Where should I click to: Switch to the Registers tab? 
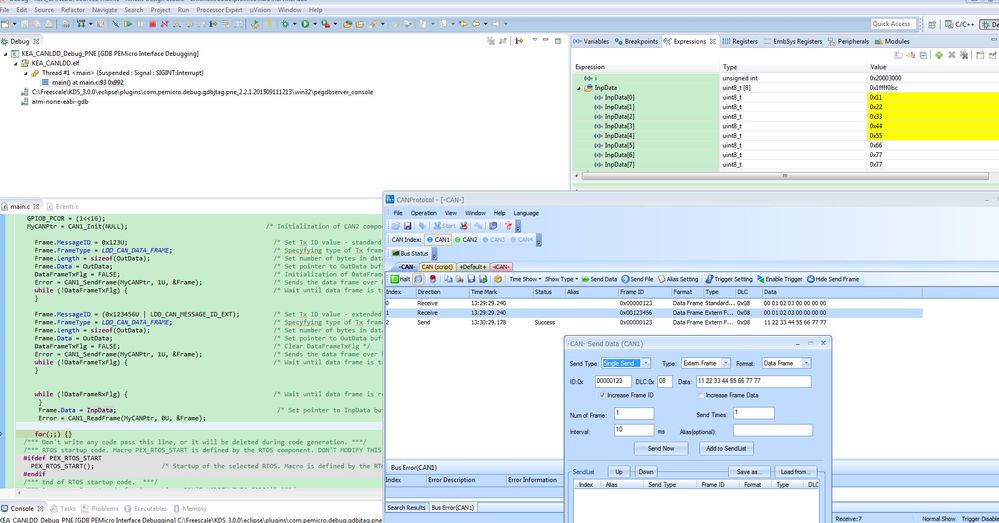click(740, 41)
